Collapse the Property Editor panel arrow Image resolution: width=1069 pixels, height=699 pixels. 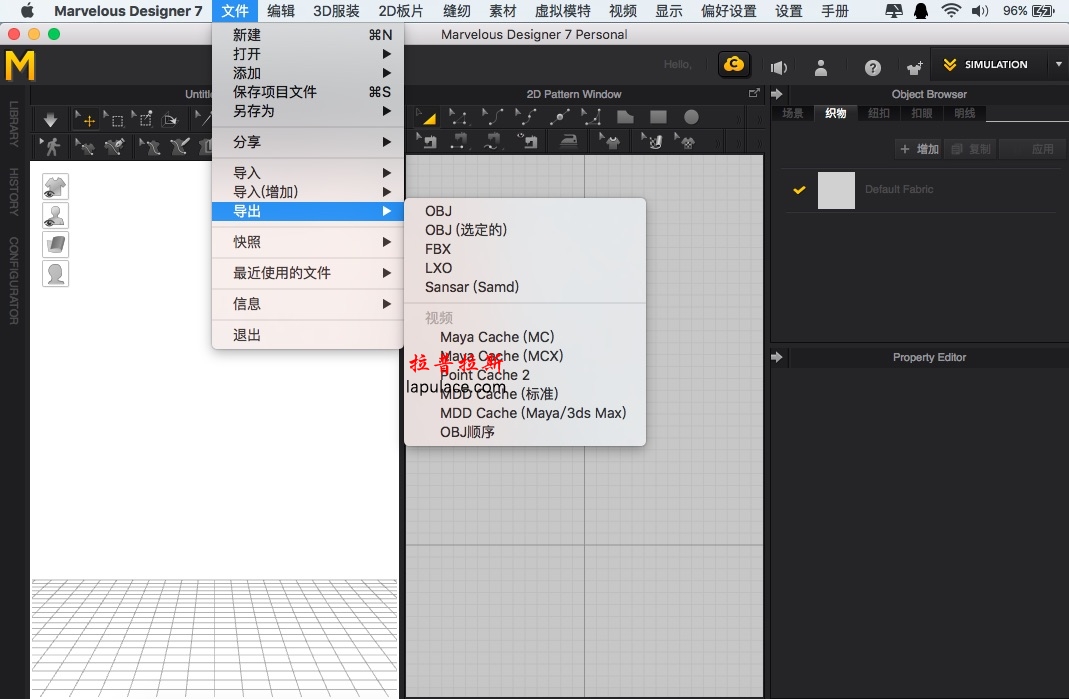tap(777, 357)
